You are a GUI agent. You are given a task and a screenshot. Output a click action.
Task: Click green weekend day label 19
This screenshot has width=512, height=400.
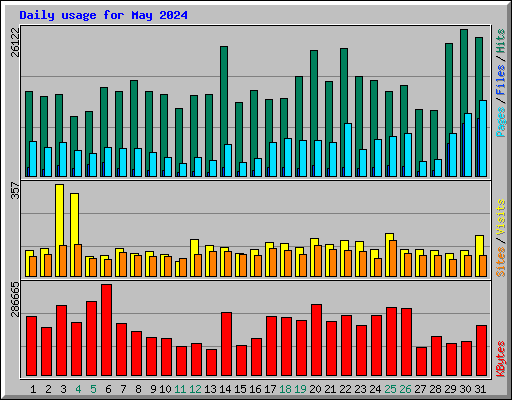300,389
